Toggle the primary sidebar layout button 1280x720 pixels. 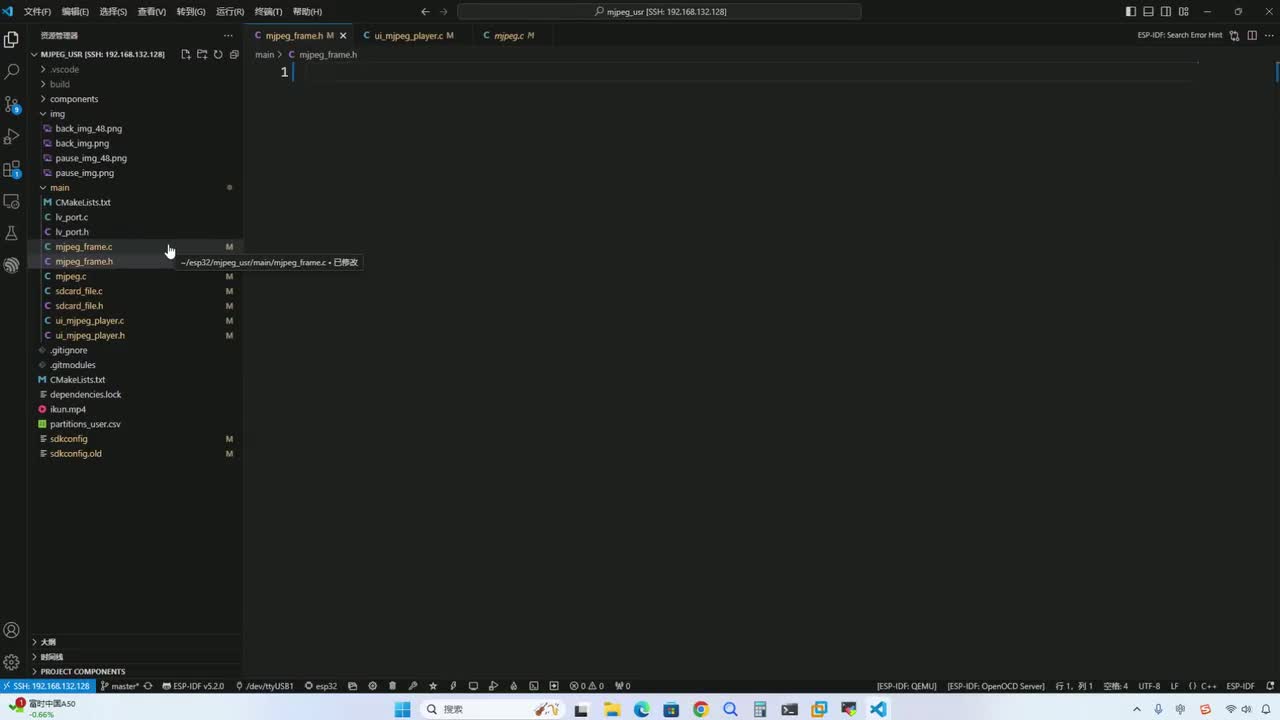[x=1131, y=12]
